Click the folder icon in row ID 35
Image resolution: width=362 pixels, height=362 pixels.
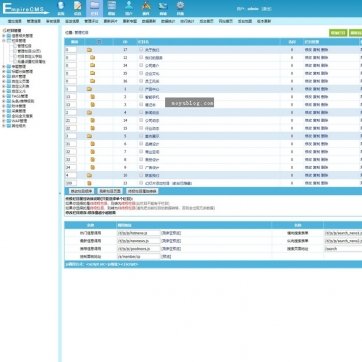click(x=92, y=73)
